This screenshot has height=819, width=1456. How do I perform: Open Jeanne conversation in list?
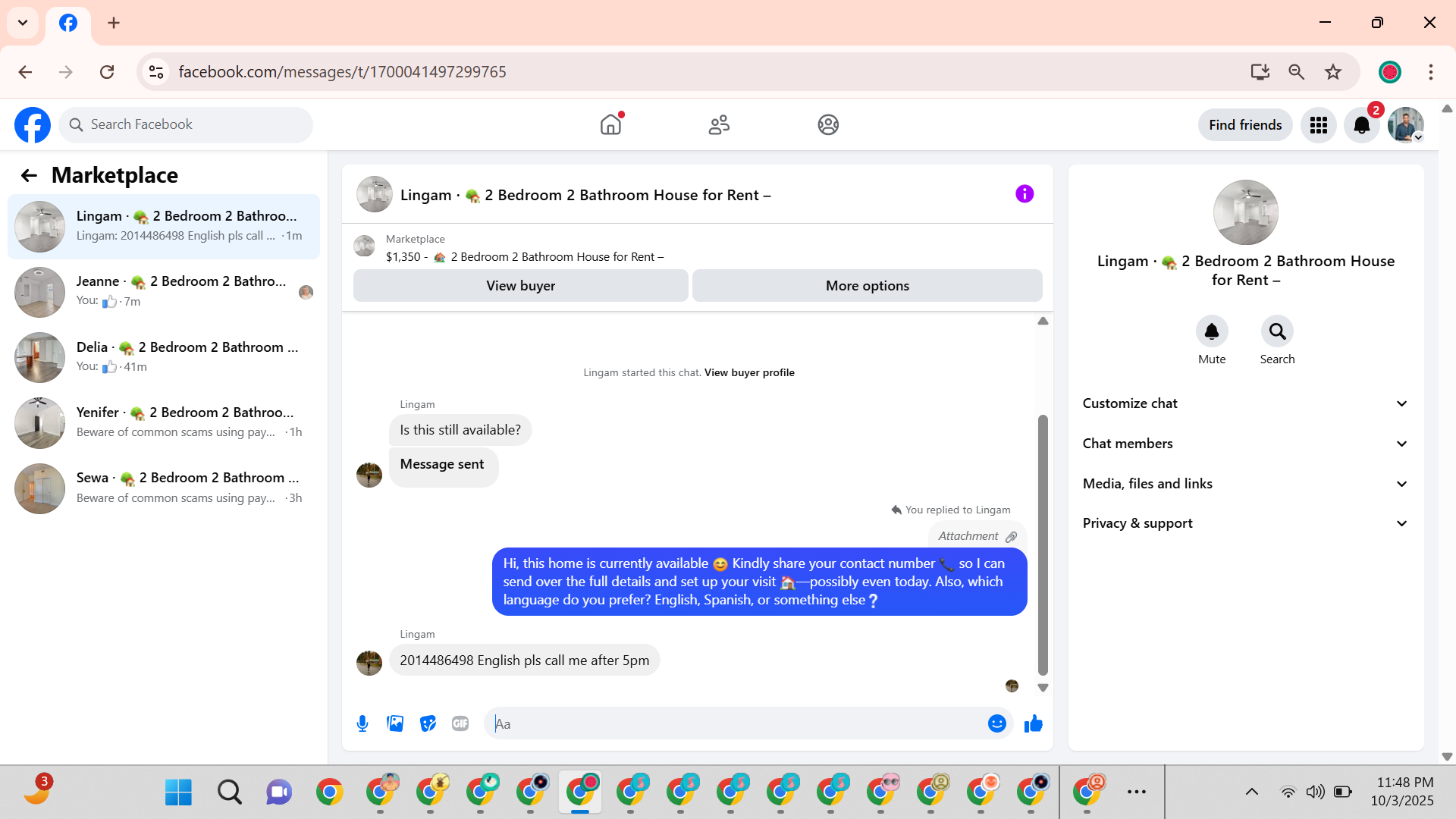[164, 291]
